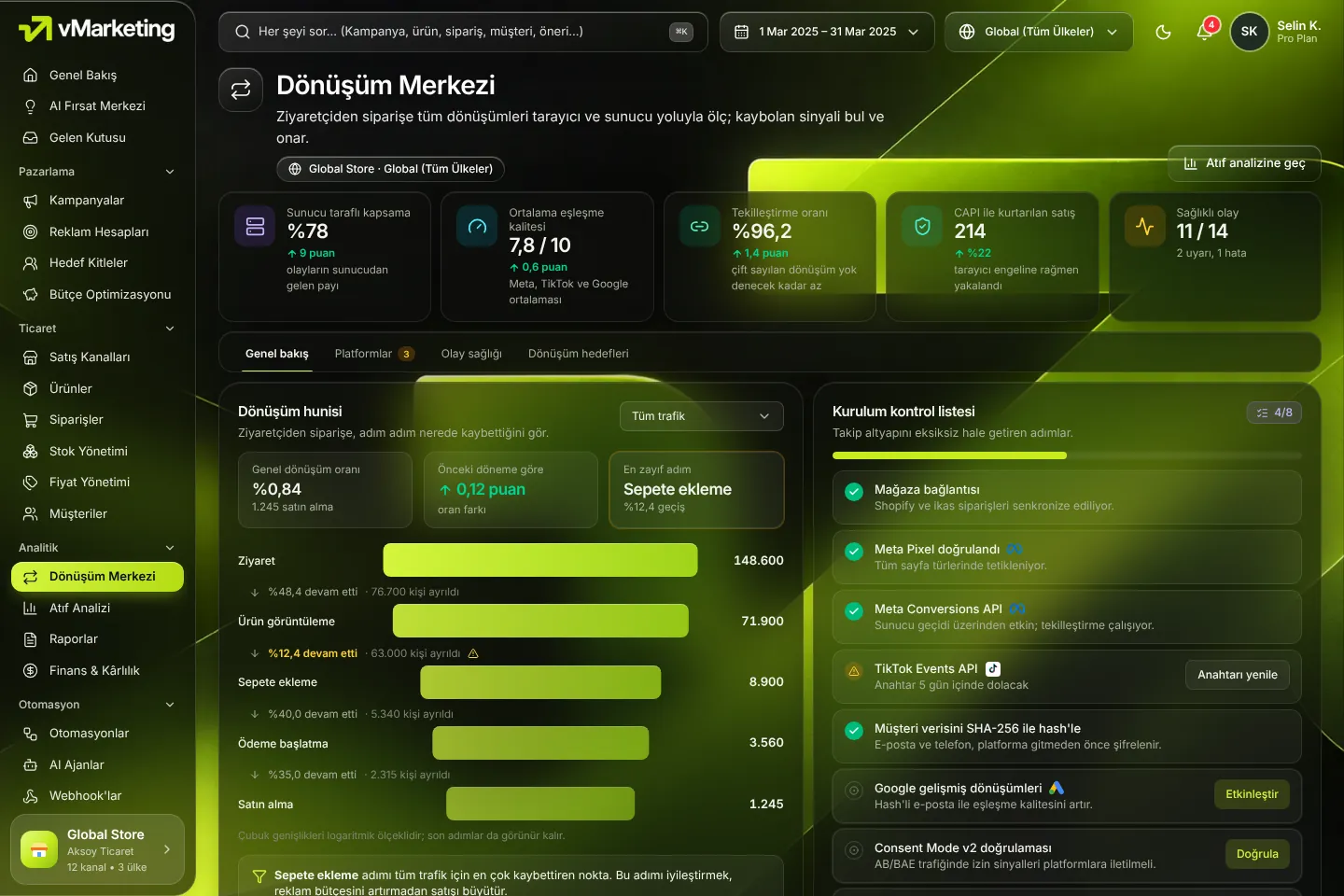Open the date range dropdown
1344x896 pixels.
coord(827,32)
